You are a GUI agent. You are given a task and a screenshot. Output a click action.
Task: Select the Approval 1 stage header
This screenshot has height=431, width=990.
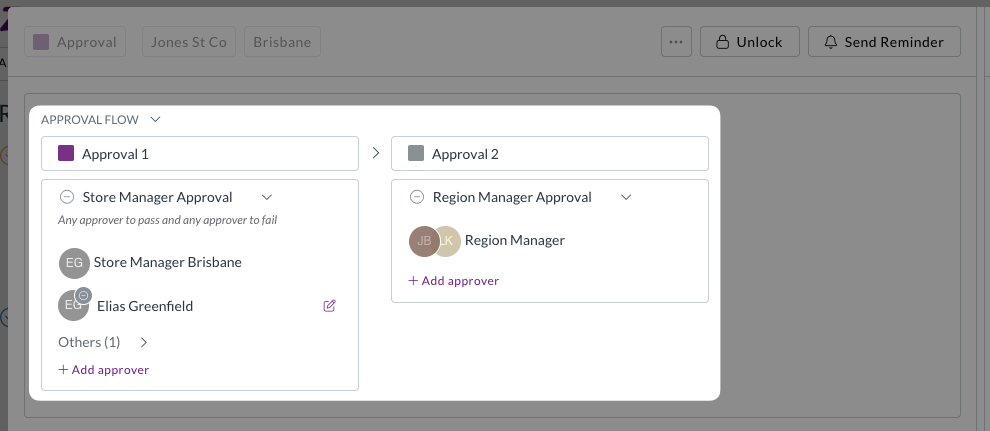tap(200, 154)
